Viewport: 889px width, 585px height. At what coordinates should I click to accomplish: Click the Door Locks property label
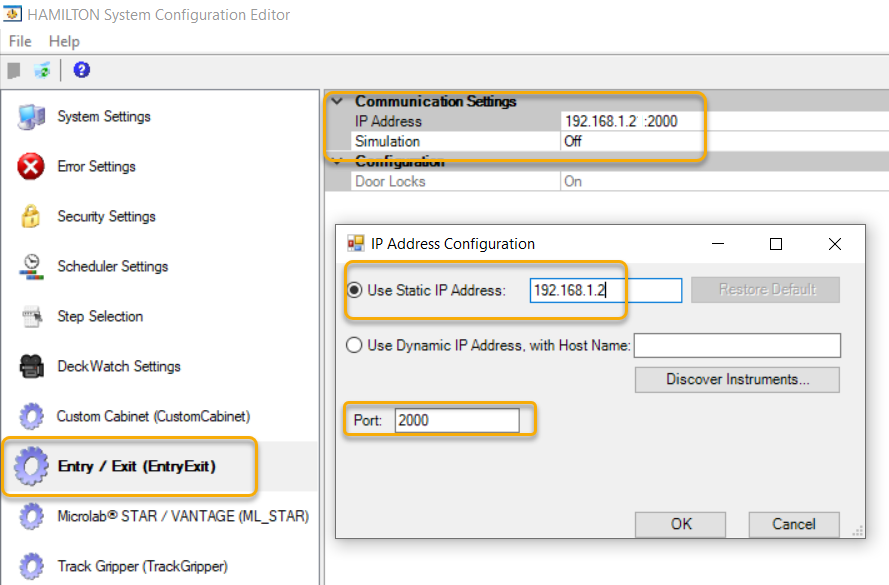(x=390, y=181)
